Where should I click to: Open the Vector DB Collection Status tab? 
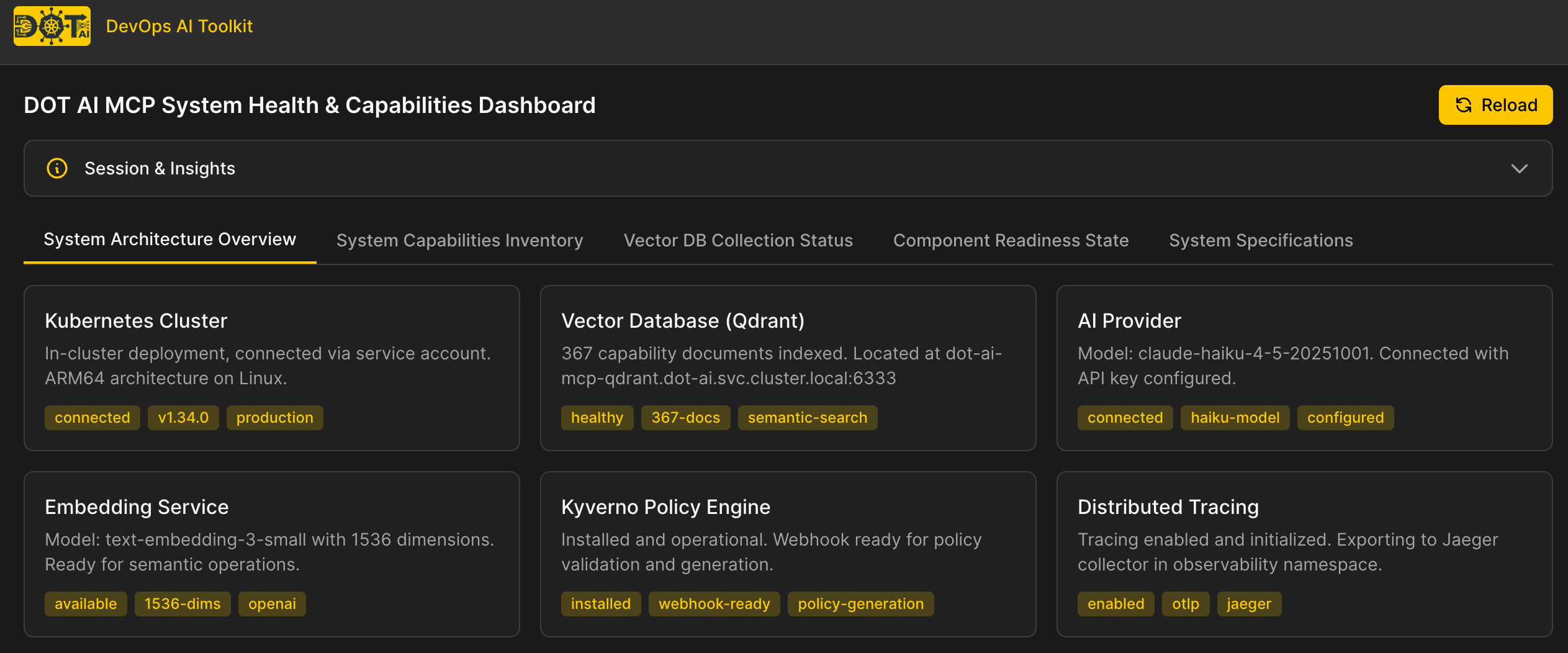[738, 240]
